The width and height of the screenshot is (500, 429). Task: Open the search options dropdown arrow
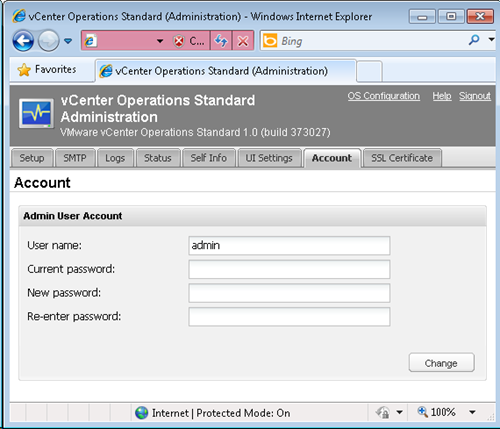(x=491, y=40)
